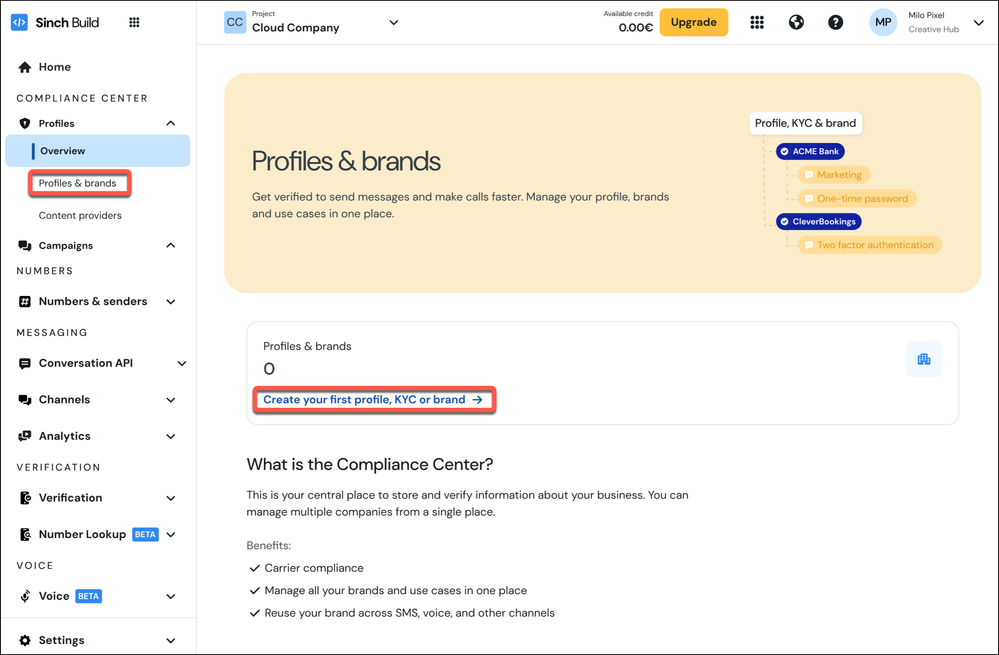Open Content providers sidebar item
Screen dimensions: 999x655
point(80,215)
